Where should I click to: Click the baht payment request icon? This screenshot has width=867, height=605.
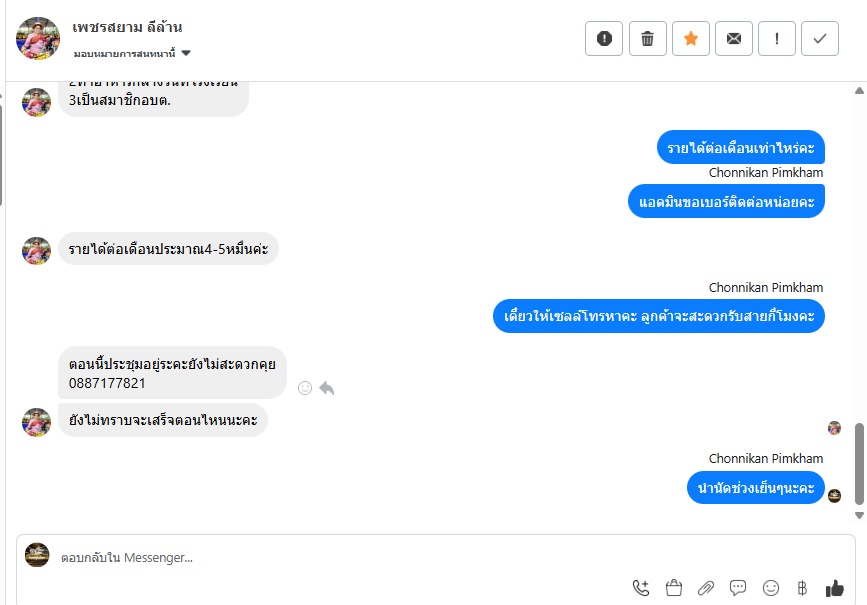click(802, 587)
